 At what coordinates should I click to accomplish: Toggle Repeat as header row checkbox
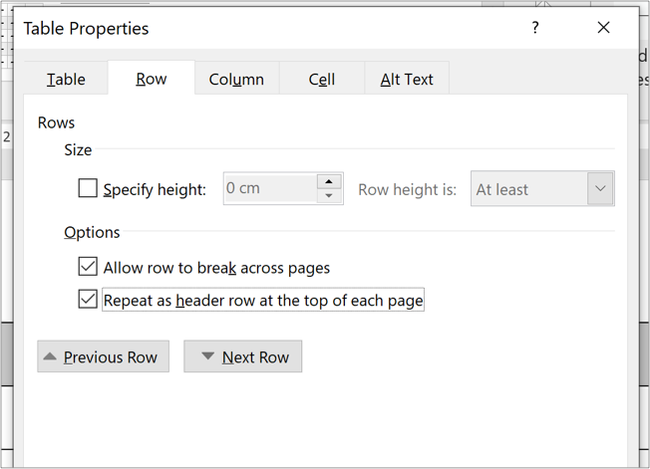[x=88, y=299]
